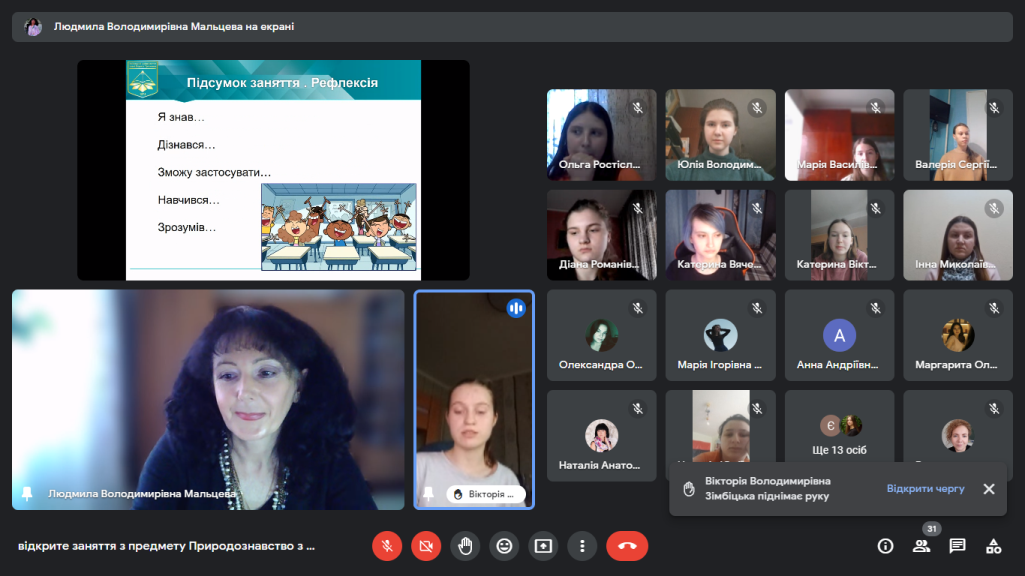This screenshot has height=576, width=1025.
Task: Toggle the camera off button
Action: 426,546
